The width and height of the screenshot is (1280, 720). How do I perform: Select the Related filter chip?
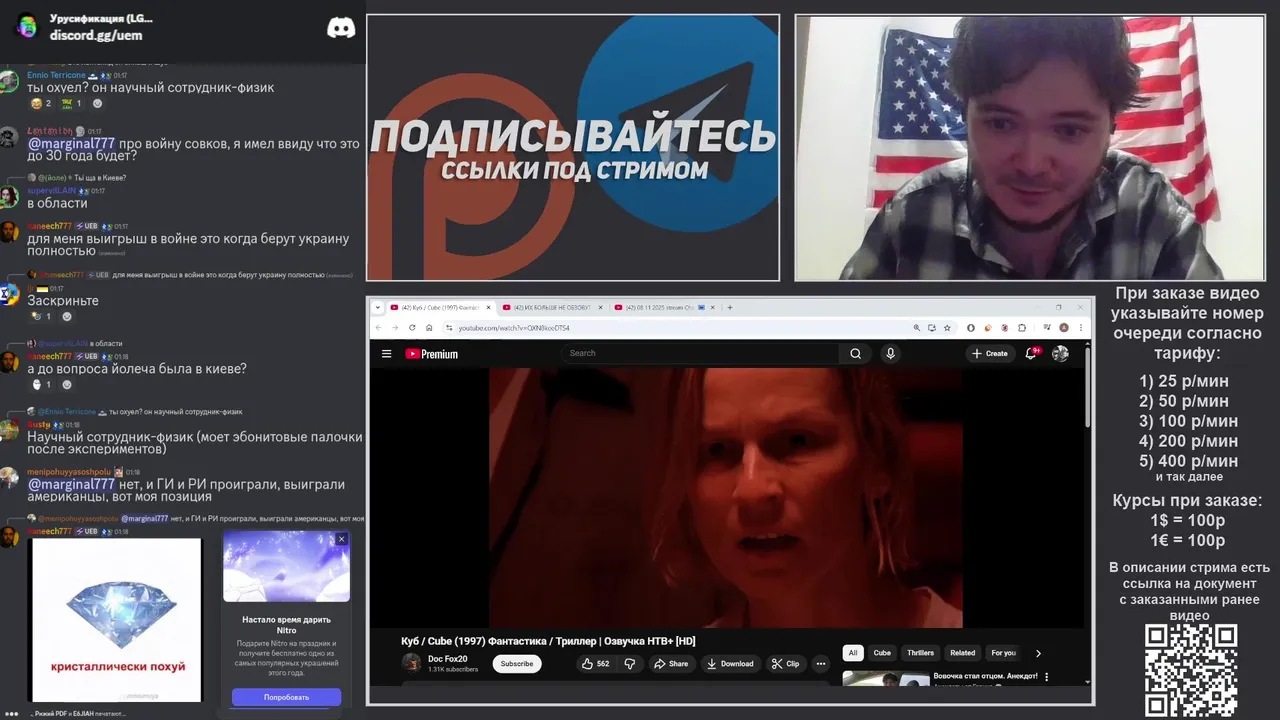[x=963, y=653]
